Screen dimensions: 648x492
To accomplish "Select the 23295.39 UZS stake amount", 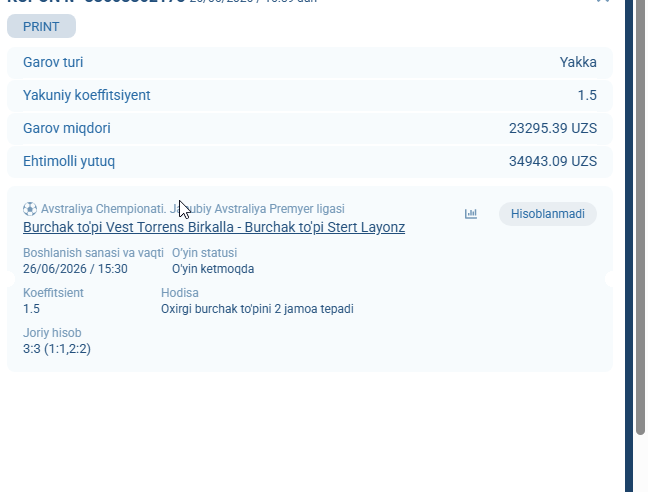I will click(x=553, y=128).
